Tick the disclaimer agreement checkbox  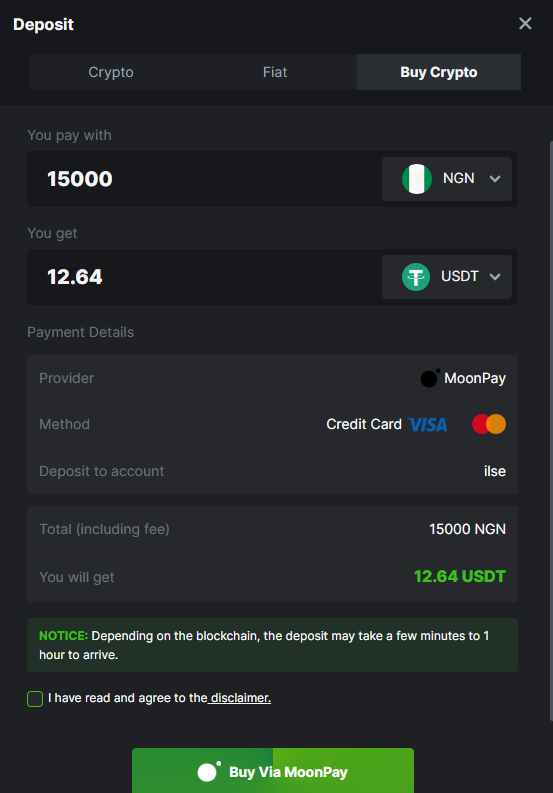coord(35,699)
